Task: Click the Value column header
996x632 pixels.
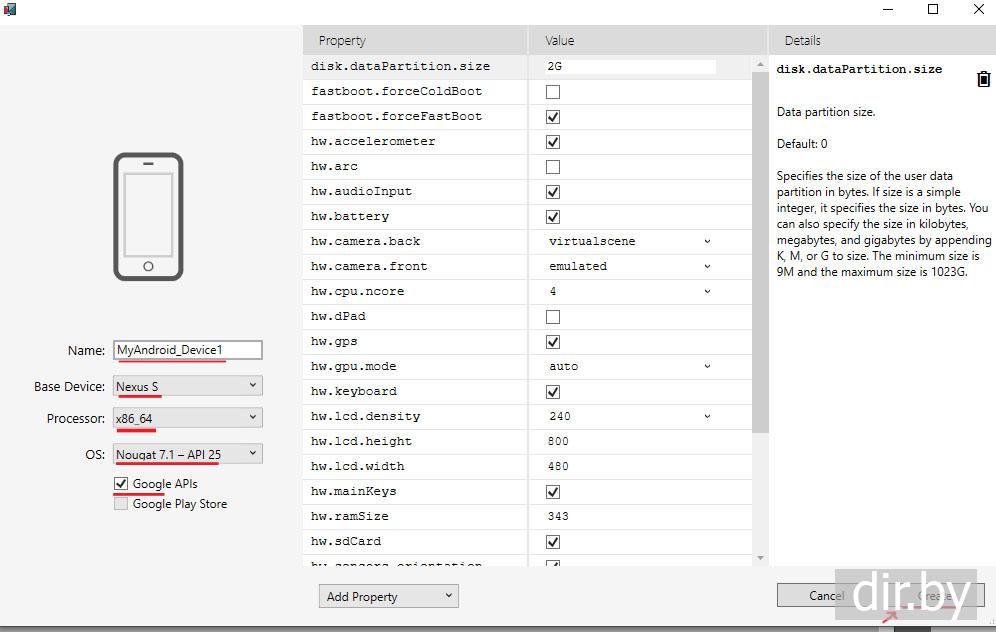Action: (x=560, y=41)
